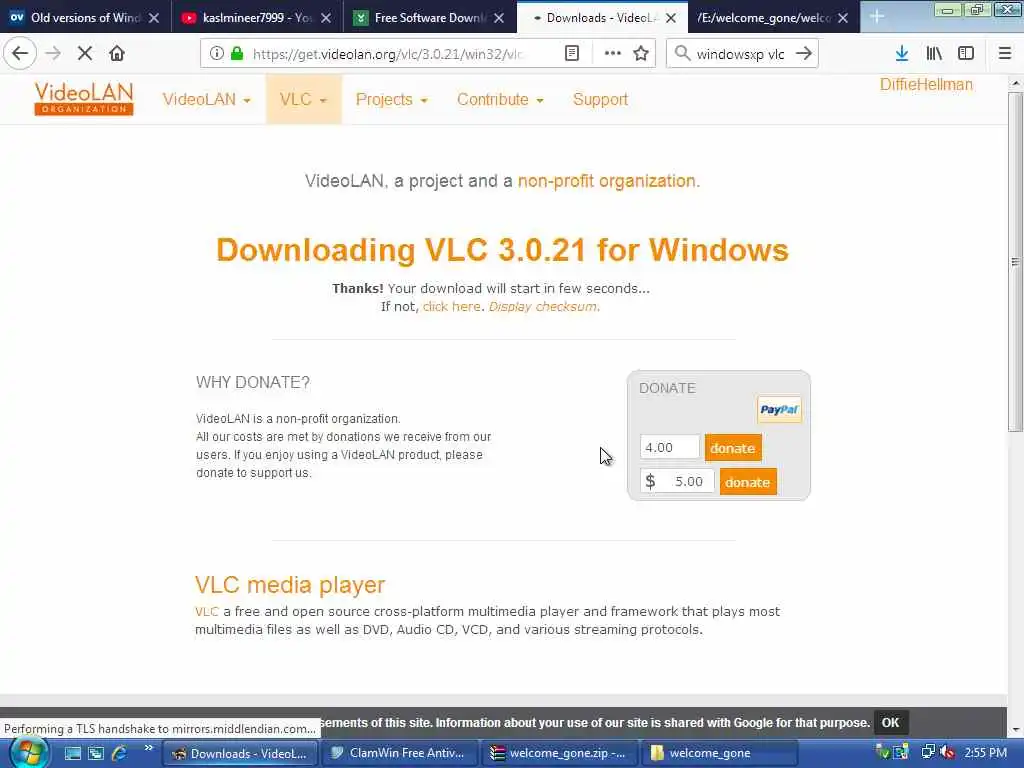Toggle the sidebar view icon
Viewport: 1024px width, 768px height.
point(966,54)
